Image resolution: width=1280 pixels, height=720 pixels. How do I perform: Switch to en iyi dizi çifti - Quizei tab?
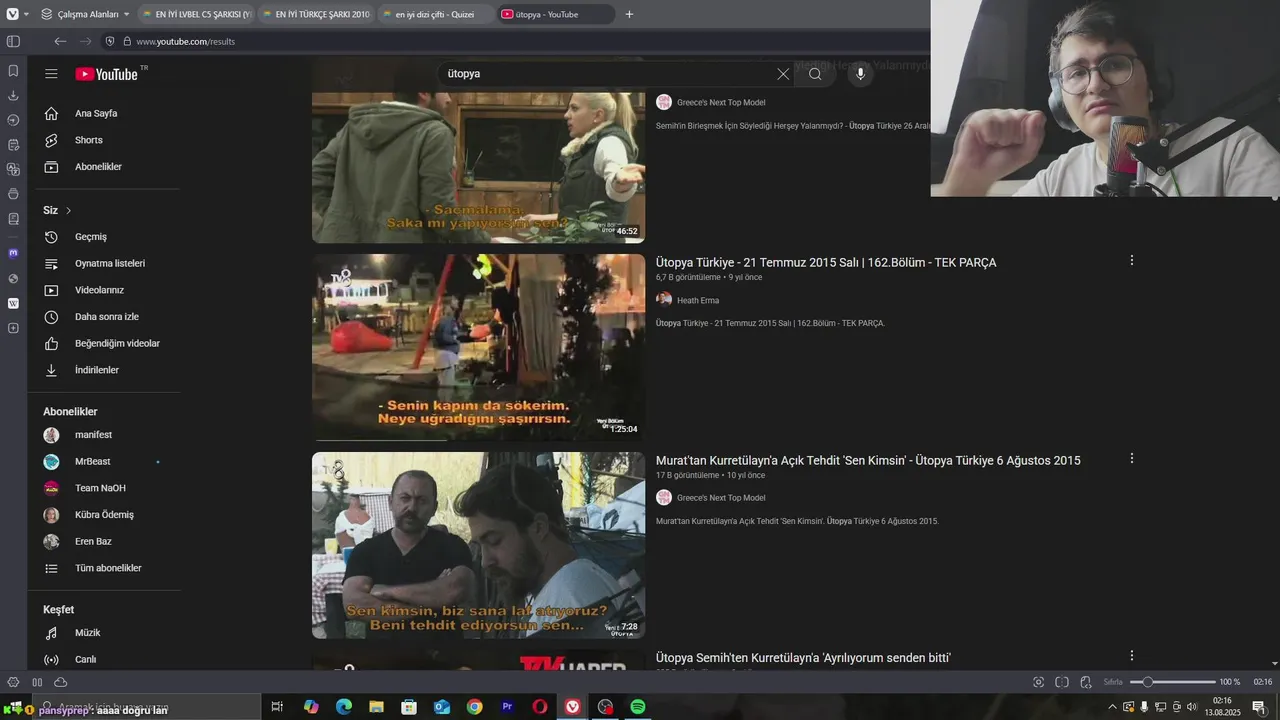[434, 14]
